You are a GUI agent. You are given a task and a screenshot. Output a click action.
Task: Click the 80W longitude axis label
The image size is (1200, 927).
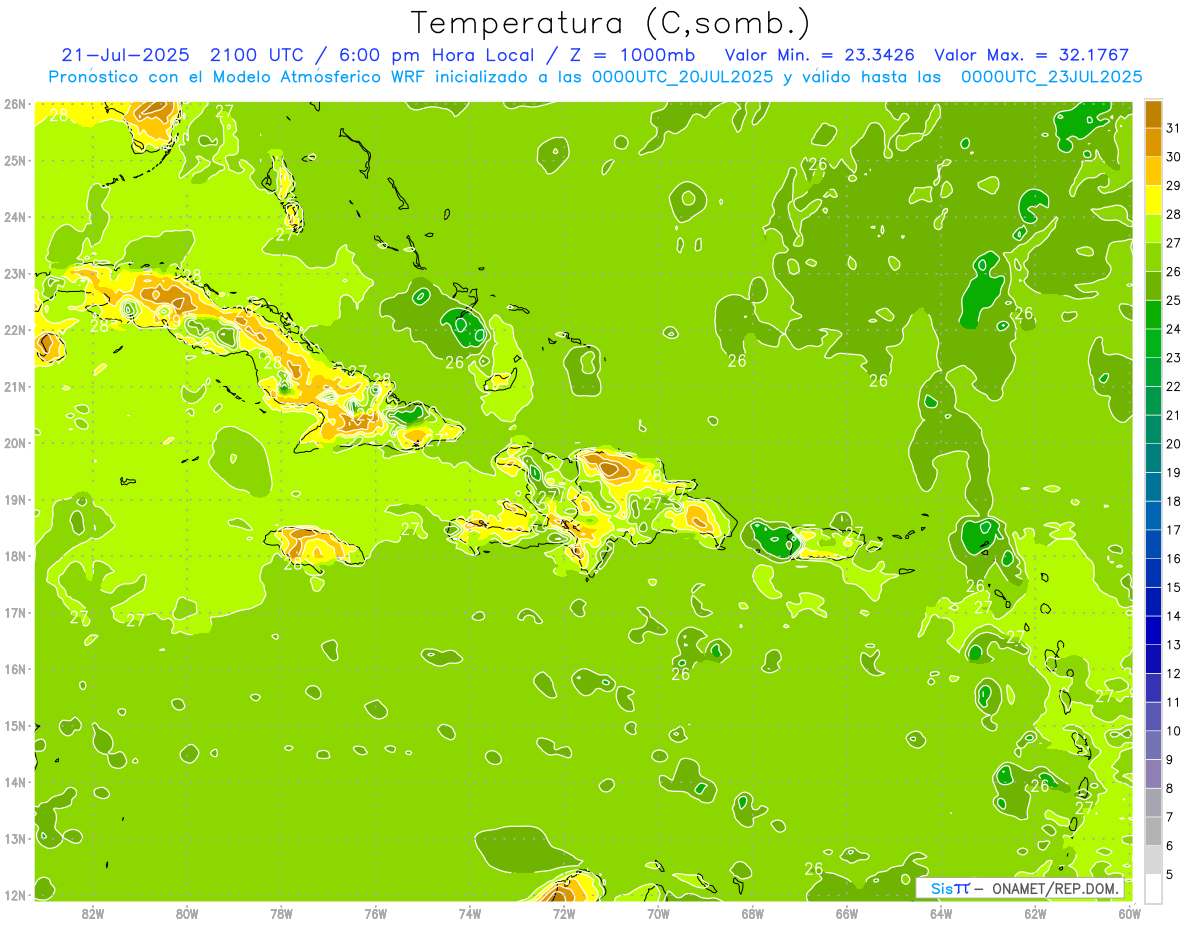click(x=187, y=912)
